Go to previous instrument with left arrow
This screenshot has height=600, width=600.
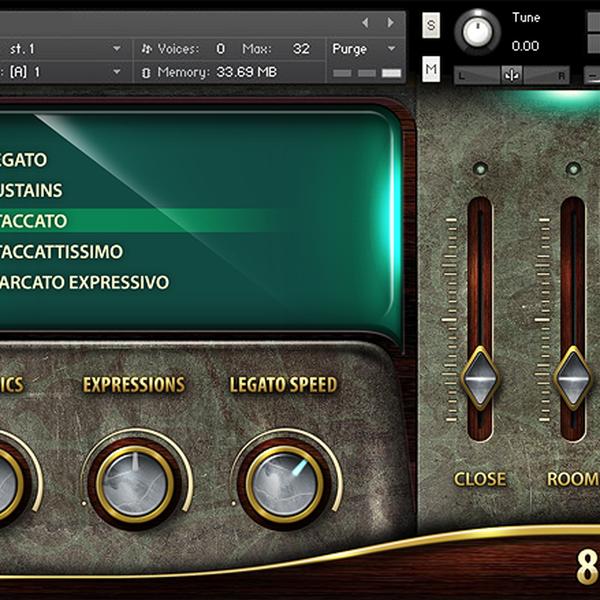click(x=366, y=22)
